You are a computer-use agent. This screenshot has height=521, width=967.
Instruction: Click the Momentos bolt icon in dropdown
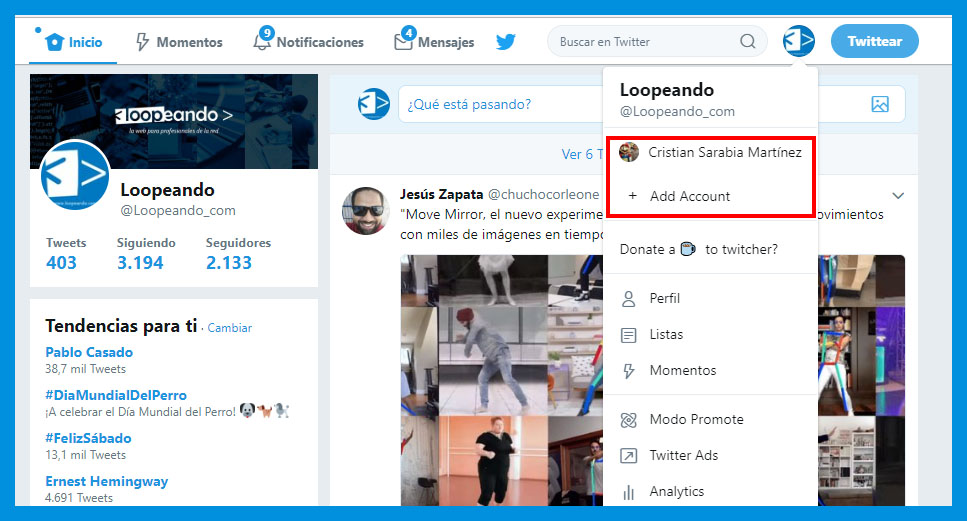click(x=628, y=371)
